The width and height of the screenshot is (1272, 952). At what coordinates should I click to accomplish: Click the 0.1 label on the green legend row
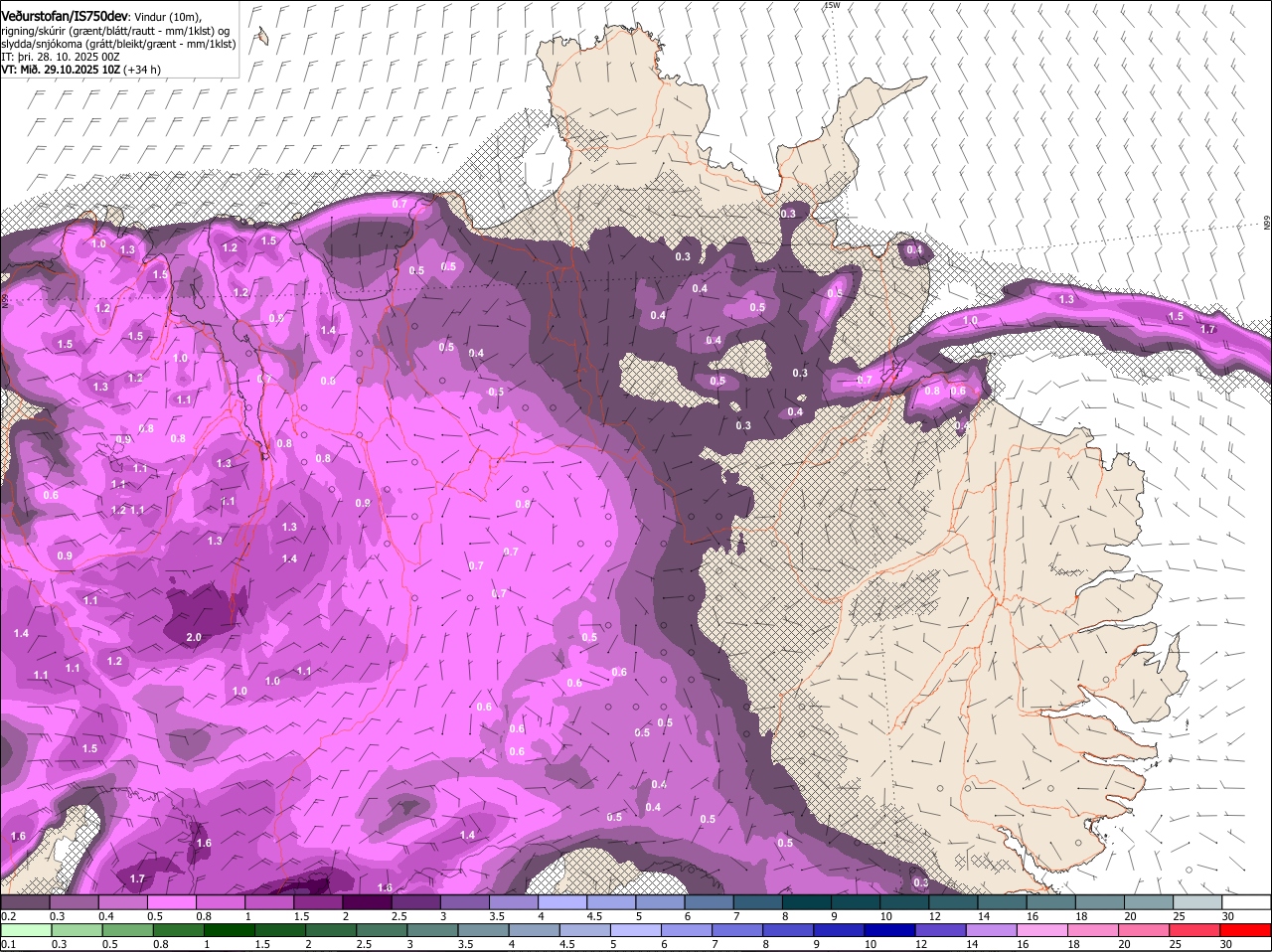[8, 944]
